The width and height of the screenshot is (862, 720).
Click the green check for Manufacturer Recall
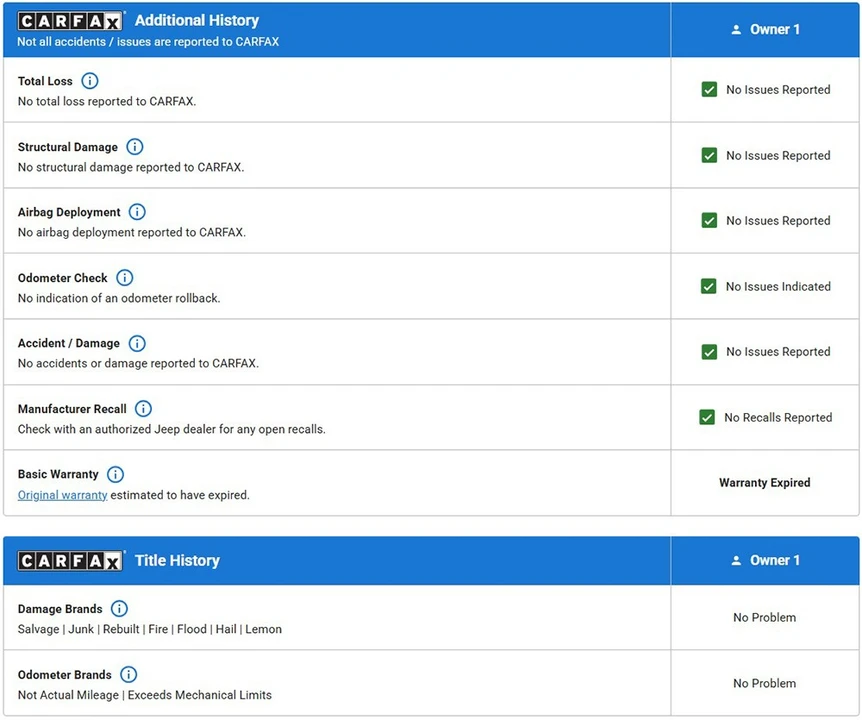[707, 417]
